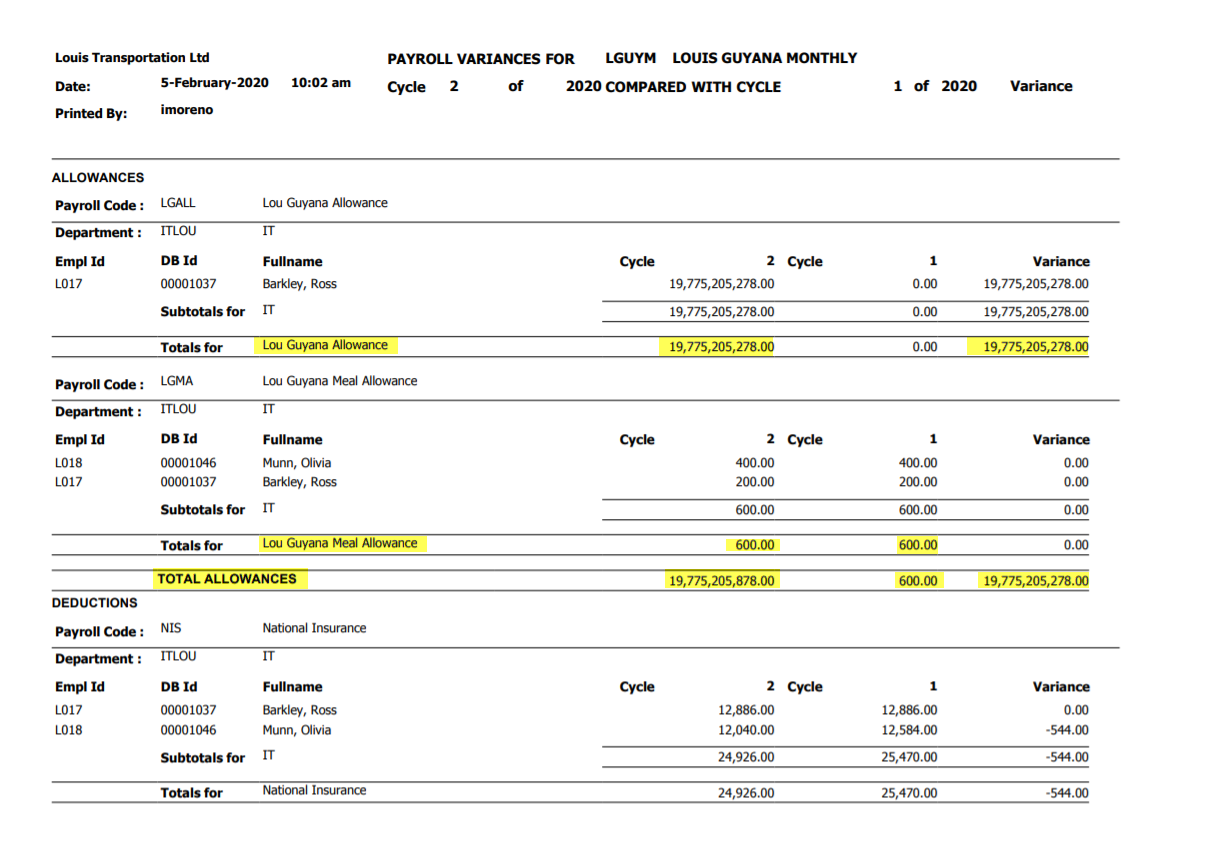
Task: Click the 'Louis Transportation Ltd' company name
Action: (132, 58)
